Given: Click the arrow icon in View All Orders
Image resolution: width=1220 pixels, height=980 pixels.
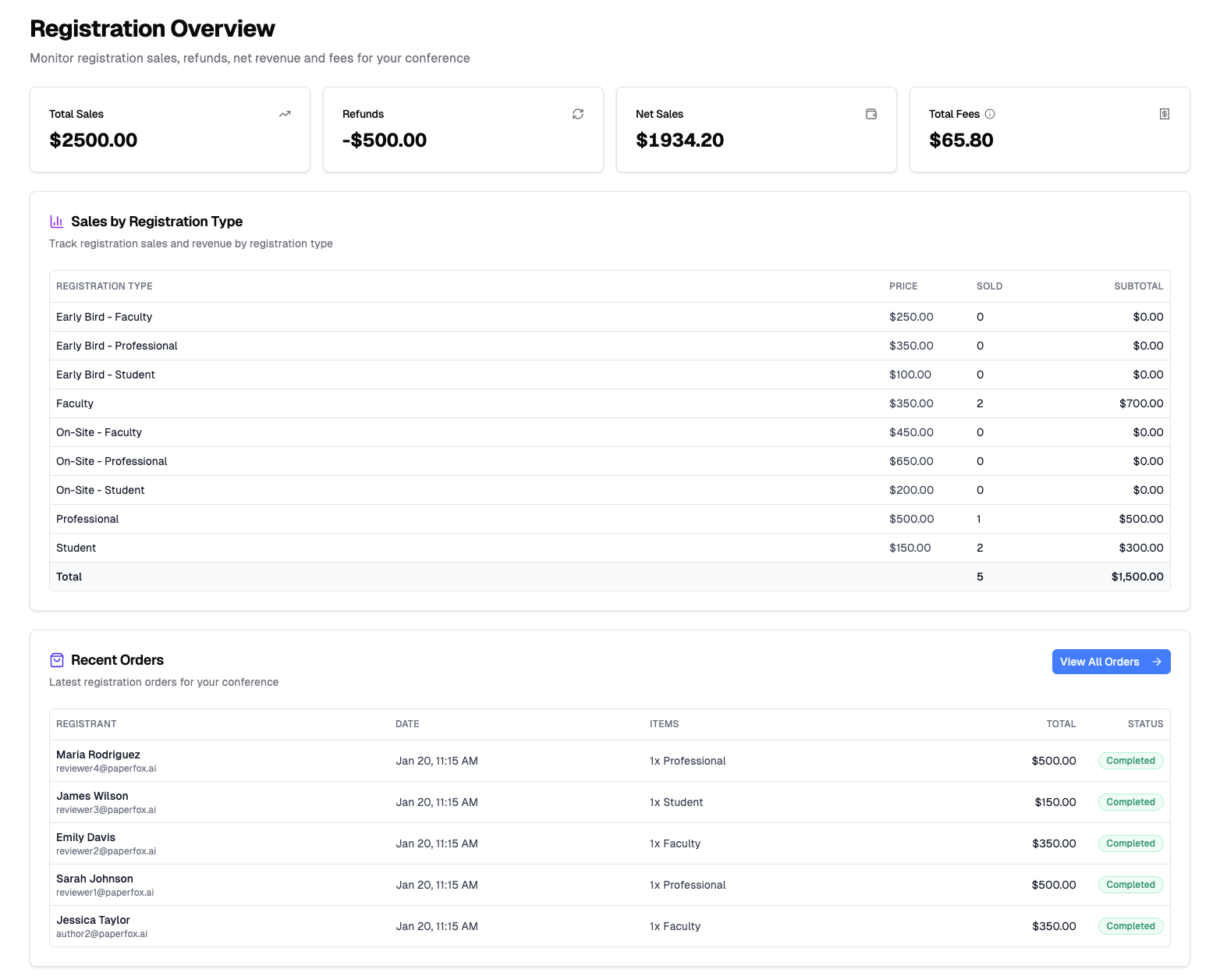Looking at the screenshot, I should tap(1157, 662).
